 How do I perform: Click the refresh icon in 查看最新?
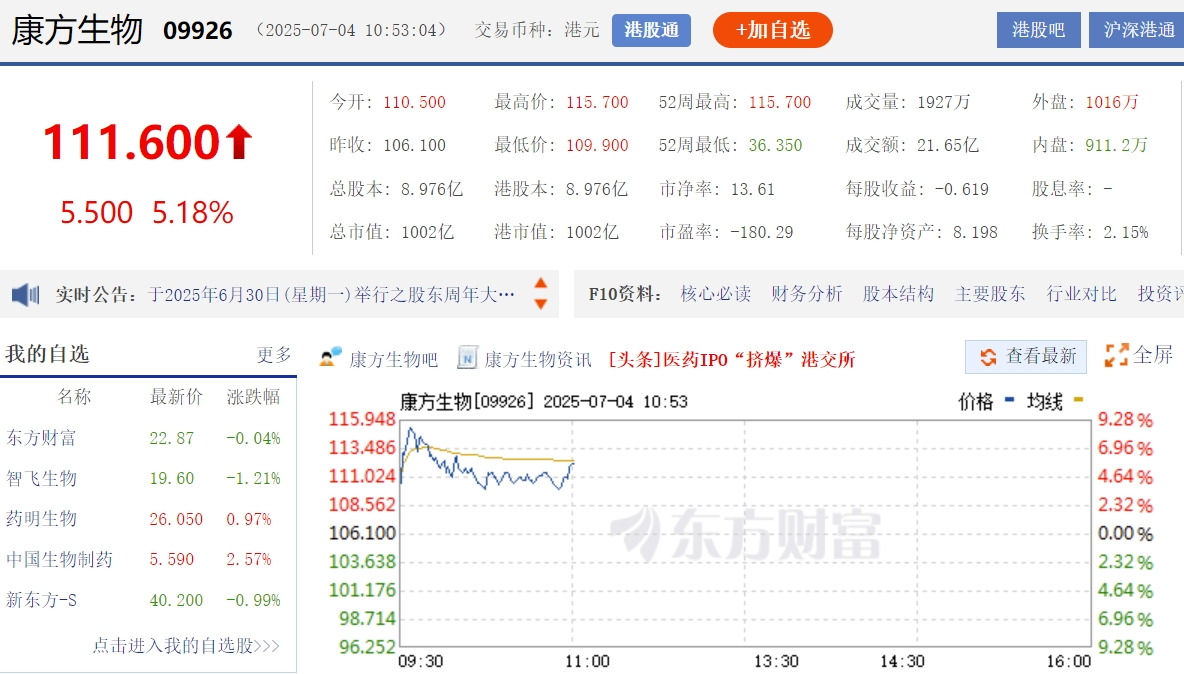pyautogui.click(x=988, y=357)
